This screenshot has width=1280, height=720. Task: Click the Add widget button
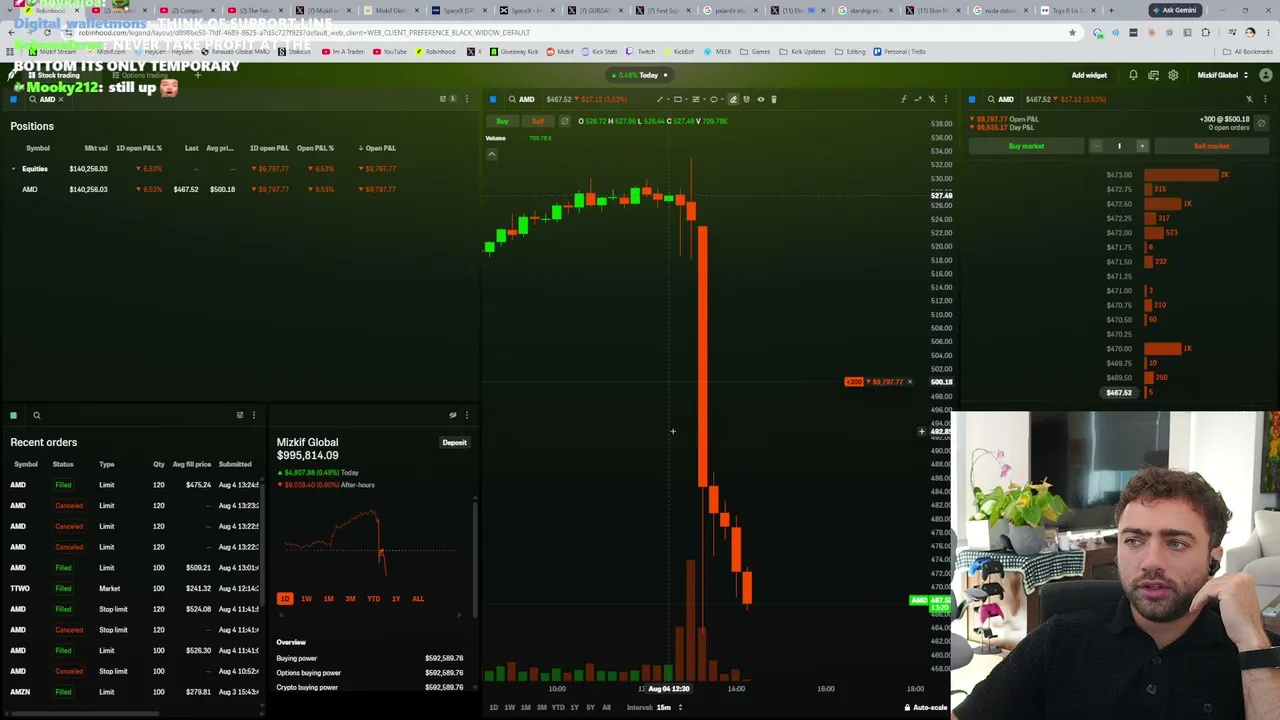click(x=1089, y=75)
